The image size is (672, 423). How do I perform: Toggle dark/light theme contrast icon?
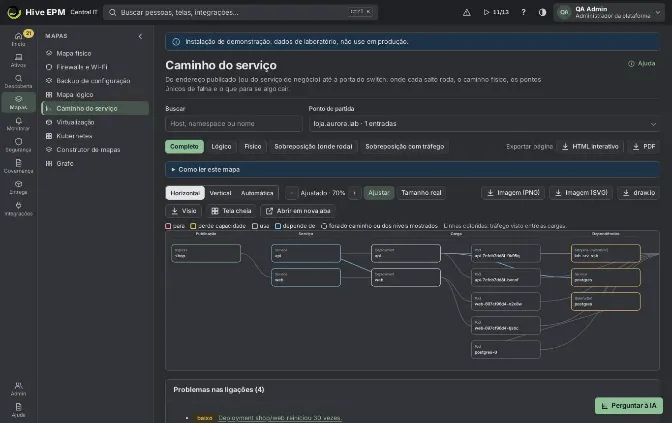click(x=542, y=12)
